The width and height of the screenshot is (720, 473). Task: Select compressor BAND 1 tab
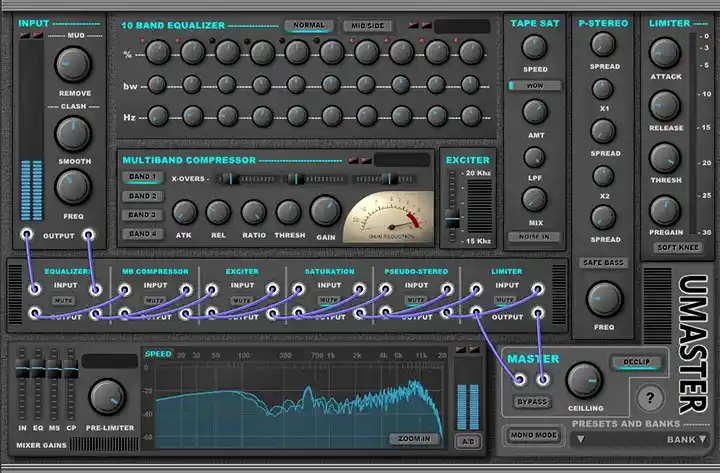[x=142, y=177]
